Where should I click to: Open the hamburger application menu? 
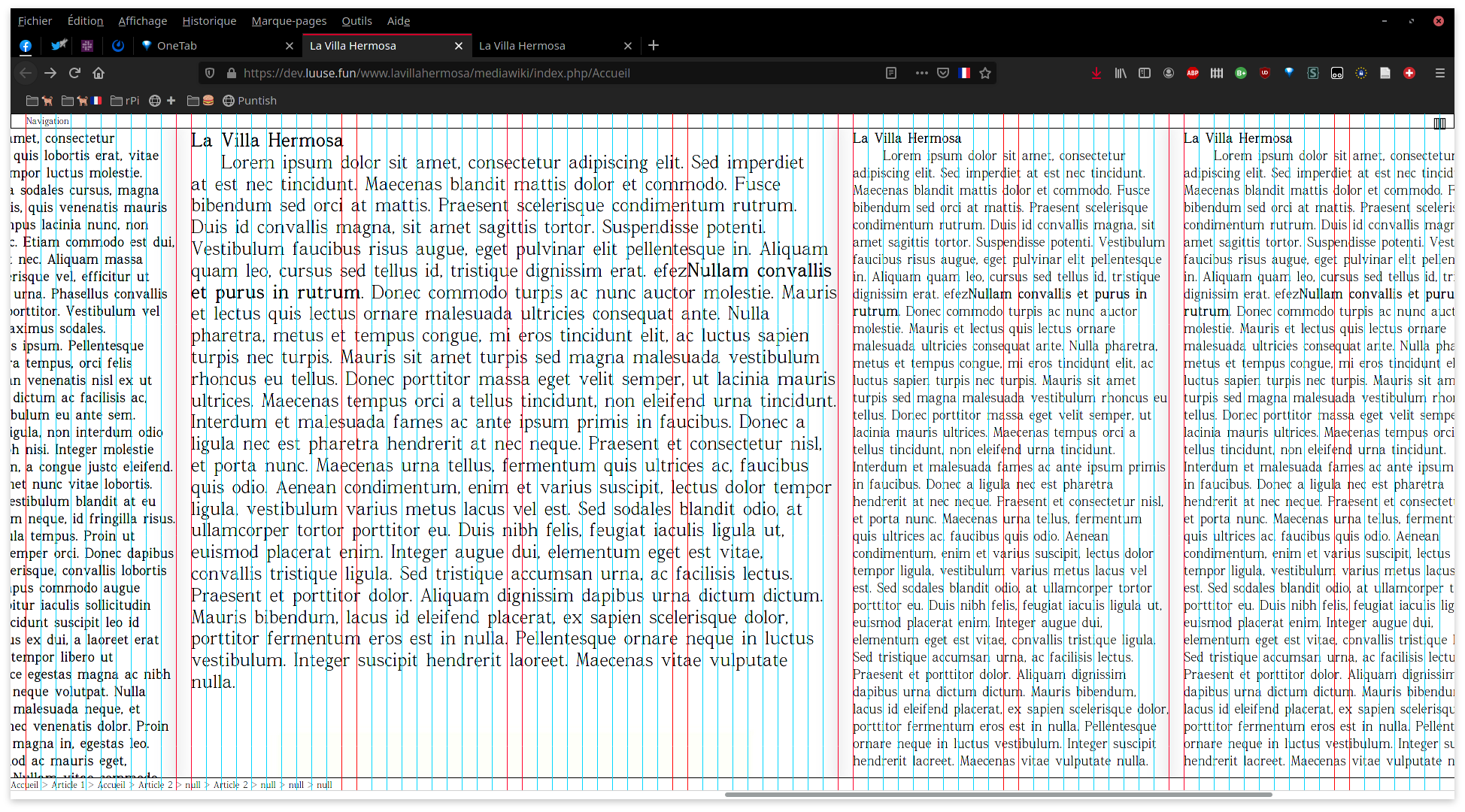point(1440,73)
